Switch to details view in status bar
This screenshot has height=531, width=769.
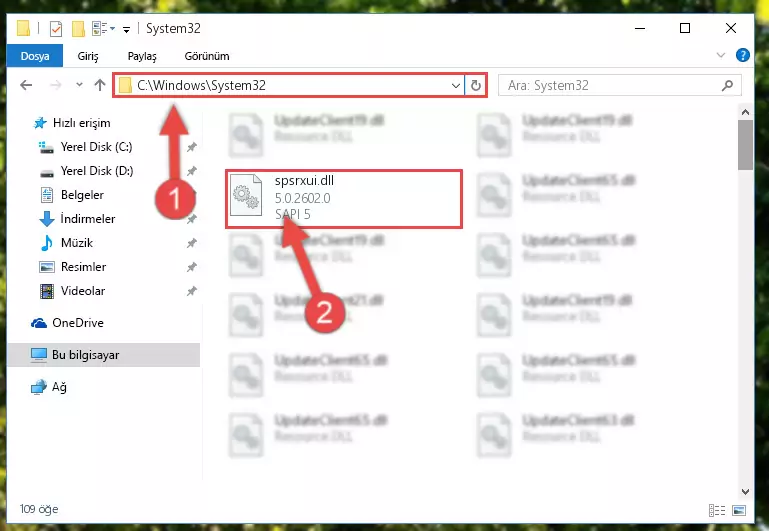coord(717,510)
